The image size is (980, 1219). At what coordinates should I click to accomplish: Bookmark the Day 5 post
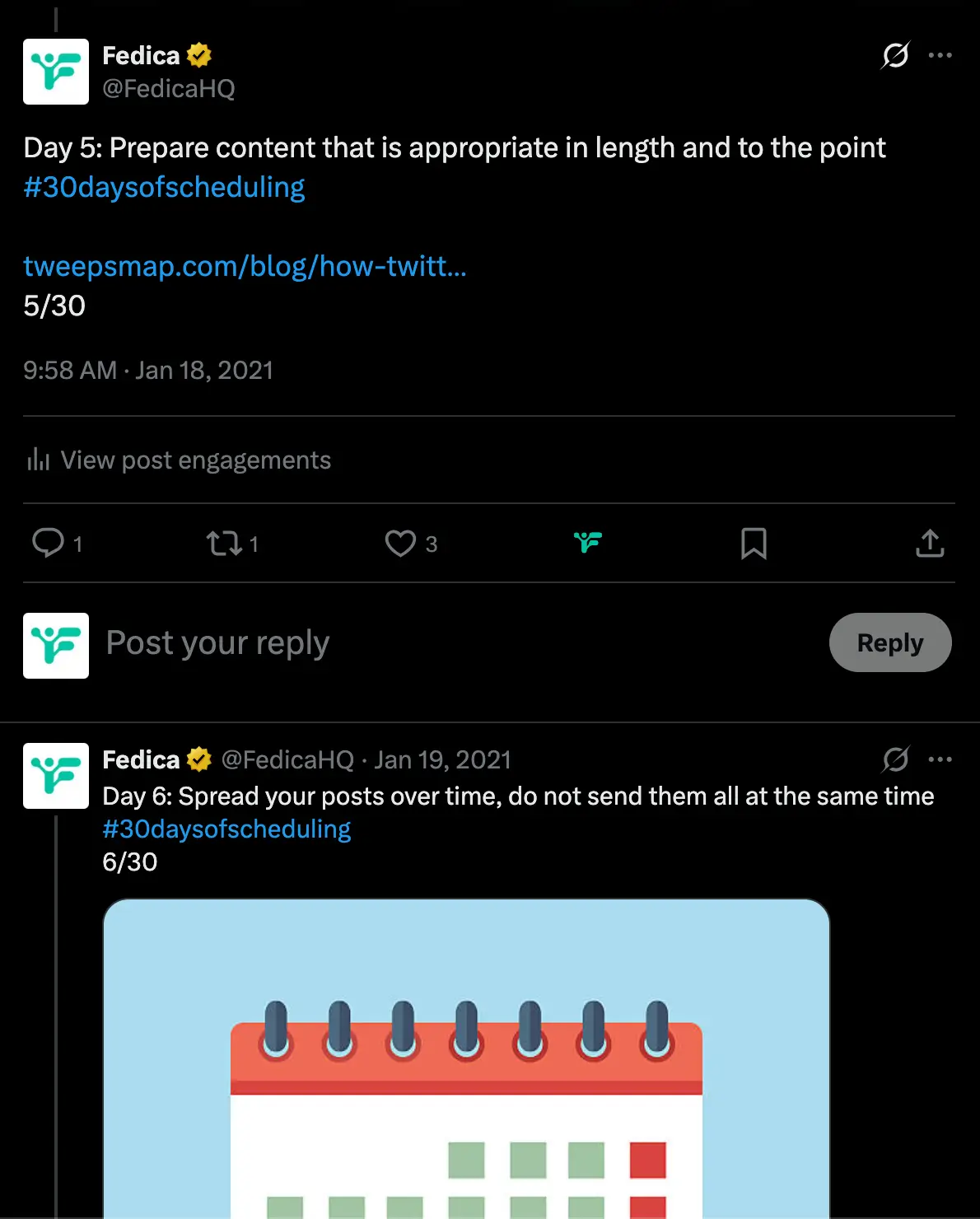(754, 543)
